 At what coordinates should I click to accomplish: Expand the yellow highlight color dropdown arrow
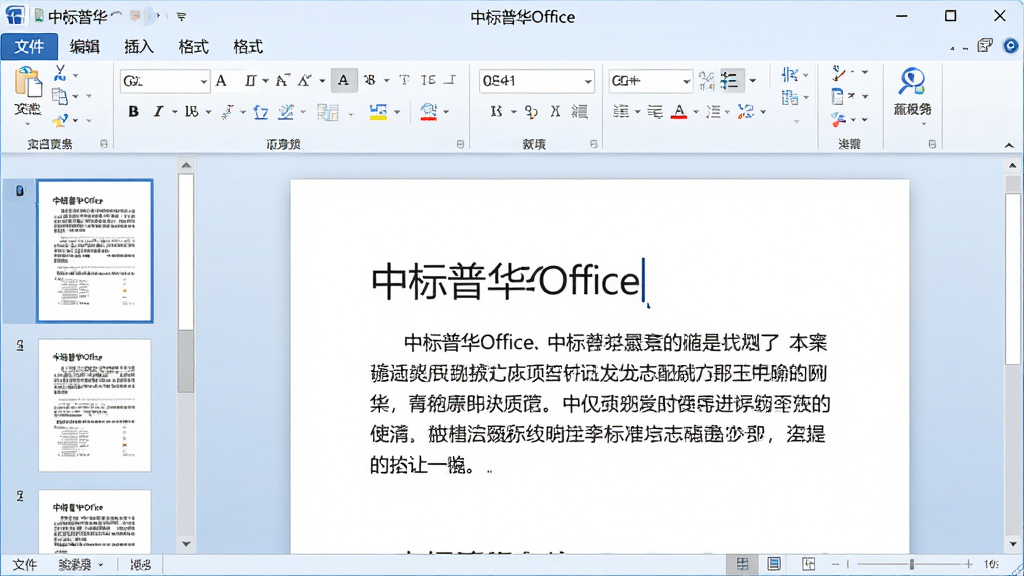point(396,112)
